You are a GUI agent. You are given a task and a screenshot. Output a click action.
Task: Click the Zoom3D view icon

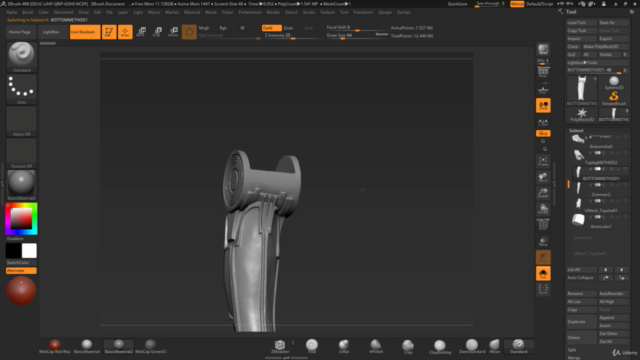coord(543,193)
